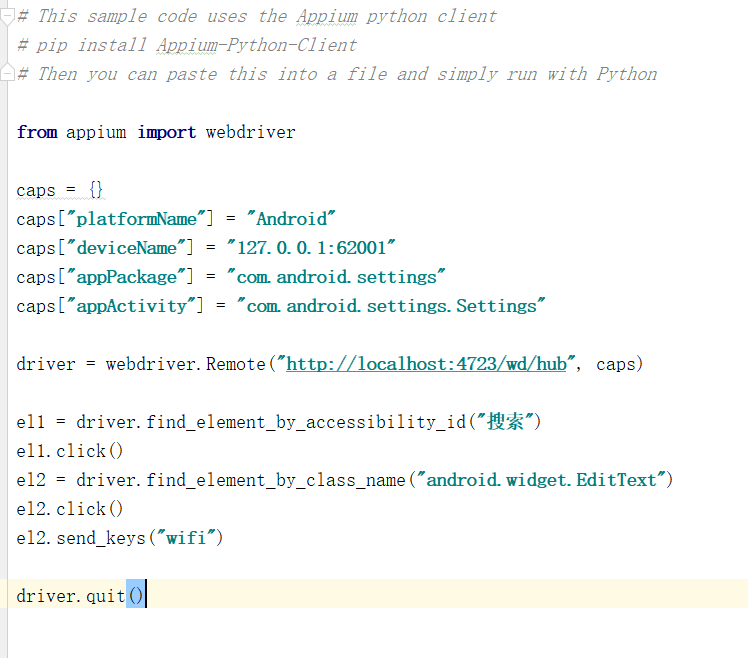This screenshot has width=748, height=658.
Task: Click the "wifi" string in send_keys
Action: (186, 538)
